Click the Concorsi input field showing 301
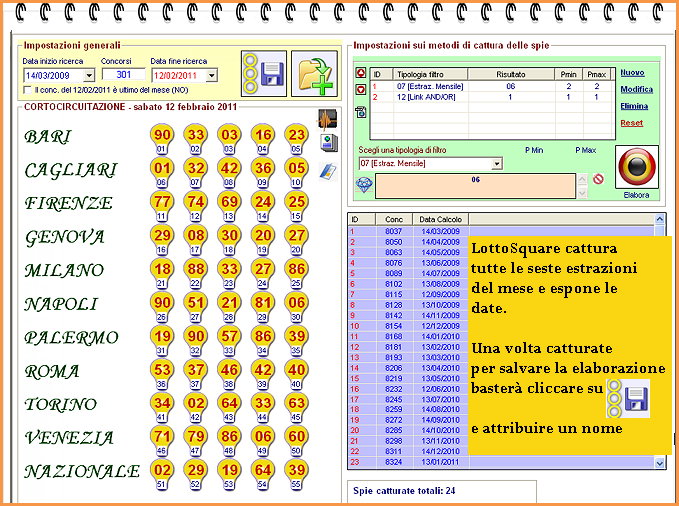Screen dimensions: 679x506 coord(122,75)
